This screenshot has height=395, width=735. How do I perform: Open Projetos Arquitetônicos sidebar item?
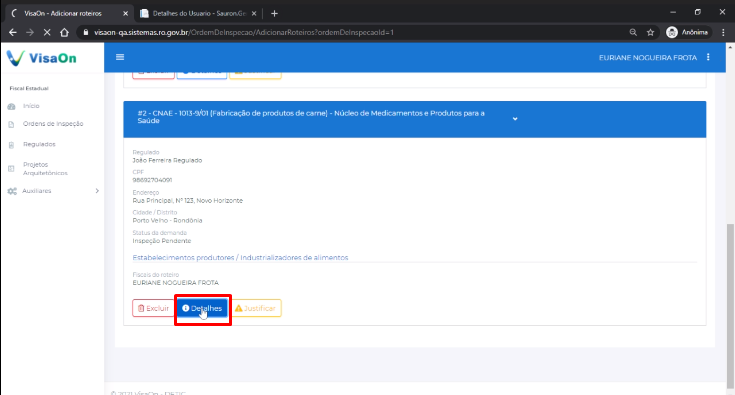[45, 169]
